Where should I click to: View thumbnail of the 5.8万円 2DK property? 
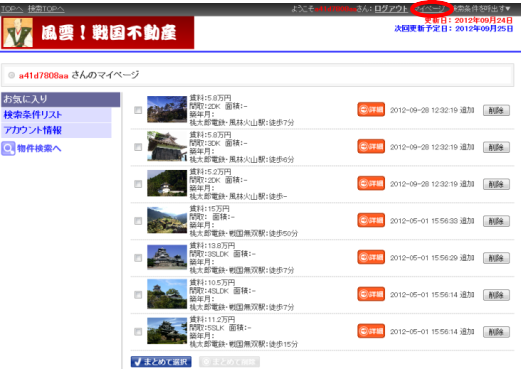[167, 109]
